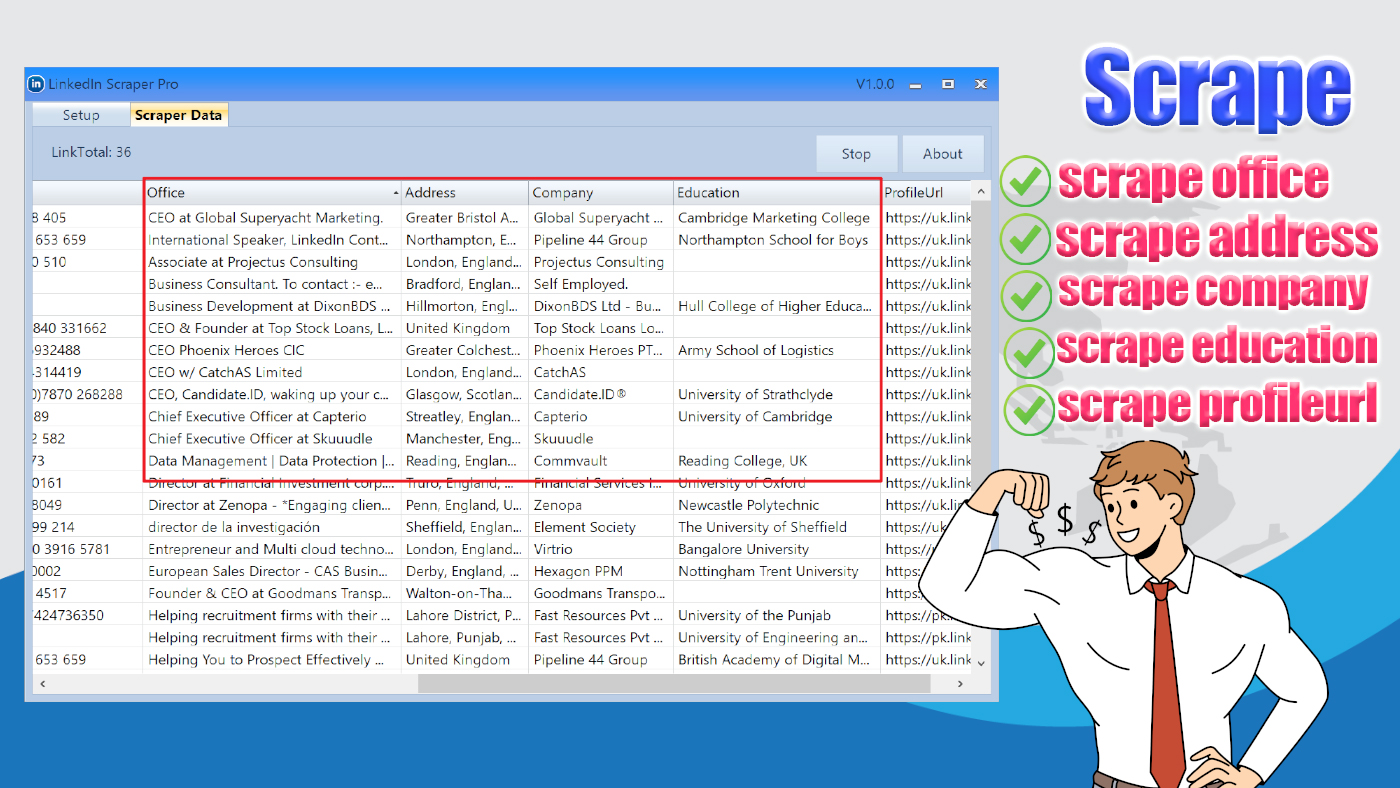The width and height of the screenshot is (1400, 788).
Task: Click the up arrow of the vertical scrollbar
Action: [981, 192]
